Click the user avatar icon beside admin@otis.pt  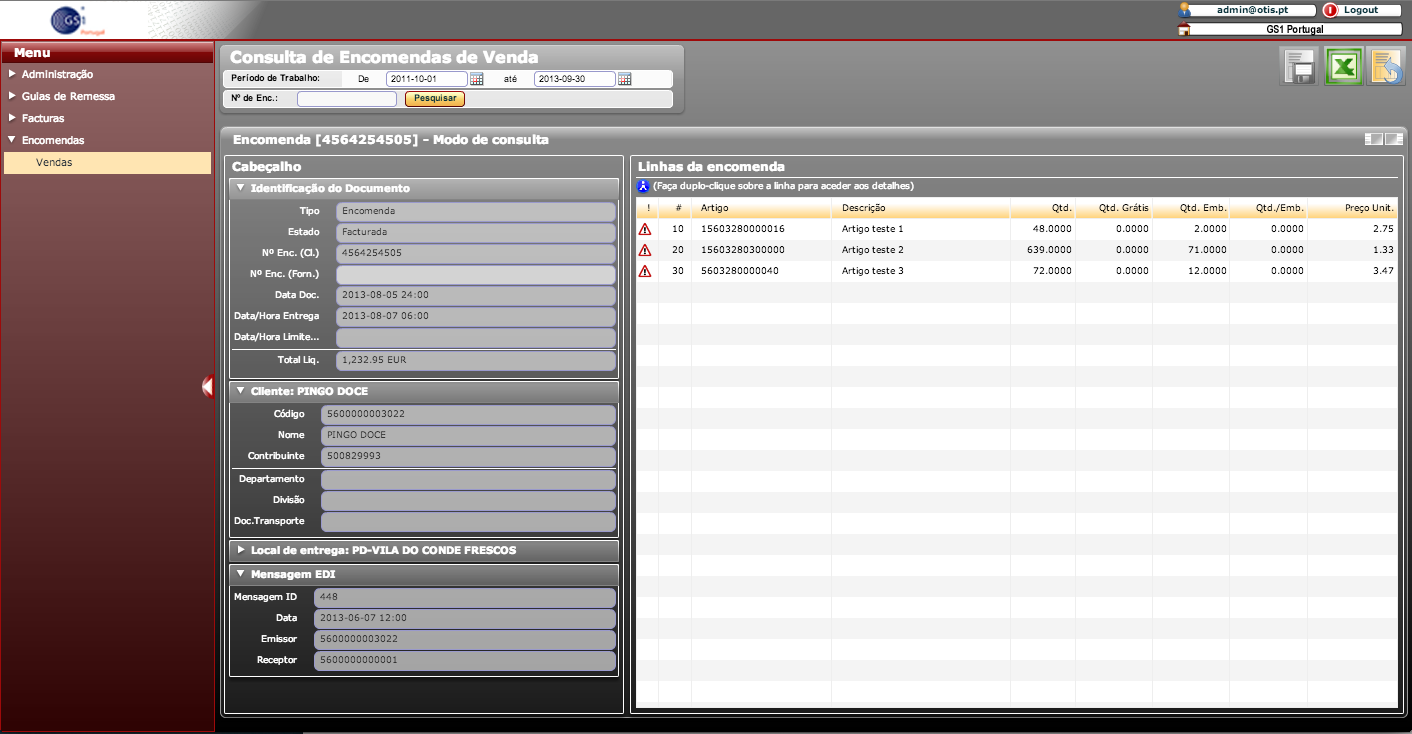[x=1185, y=10]
